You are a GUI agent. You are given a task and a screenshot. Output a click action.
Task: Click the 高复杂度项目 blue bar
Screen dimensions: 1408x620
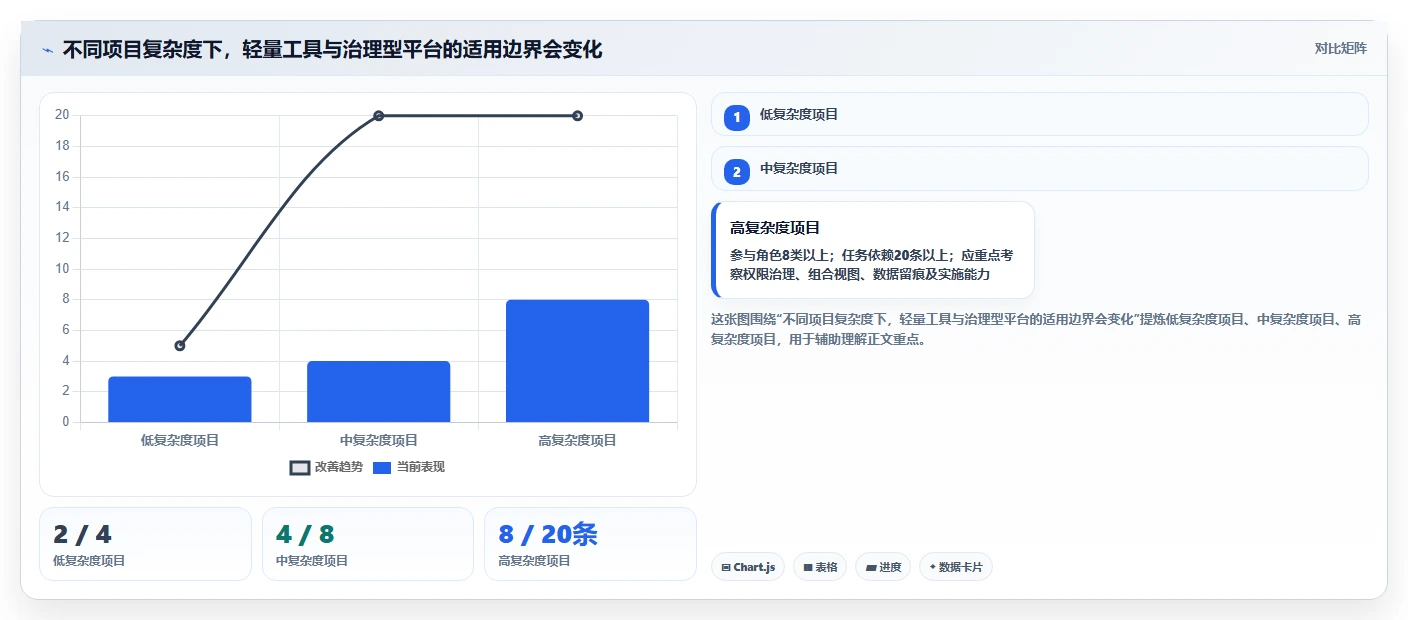pos(577,361)
